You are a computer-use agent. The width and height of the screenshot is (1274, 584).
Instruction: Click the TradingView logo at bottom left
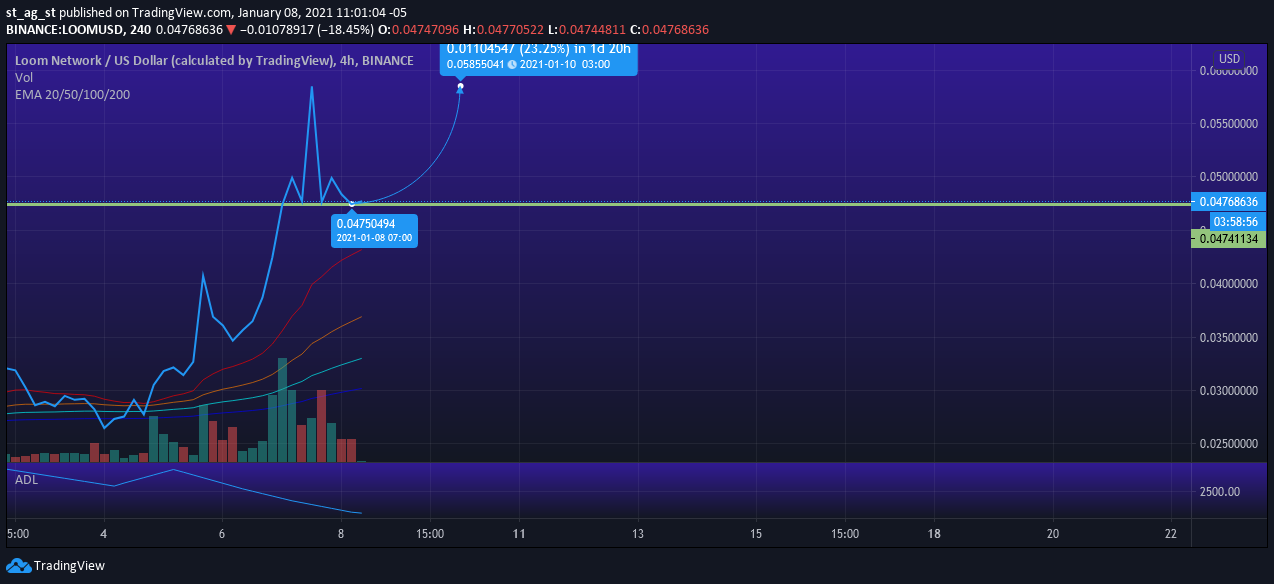pyautogui.click(x=56, y=566)
